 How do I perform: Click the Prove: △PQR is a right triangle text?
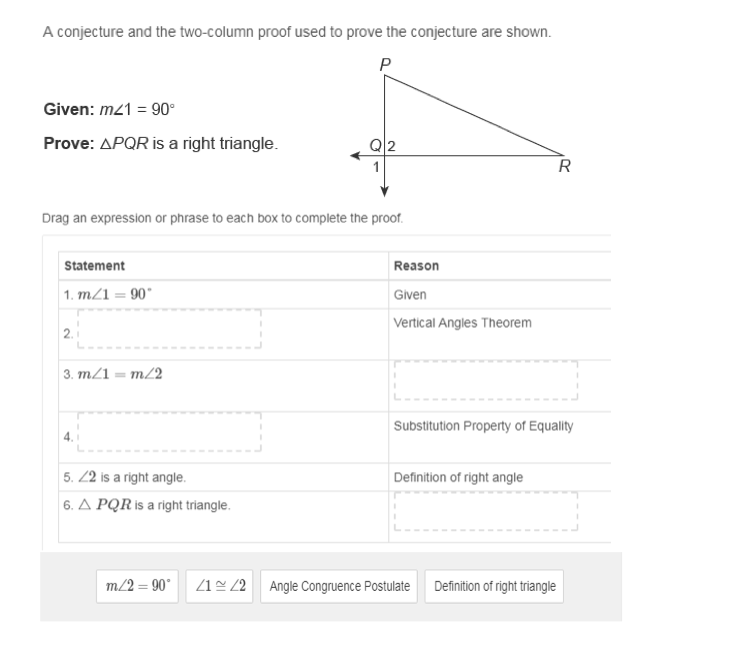coord(160,144)
